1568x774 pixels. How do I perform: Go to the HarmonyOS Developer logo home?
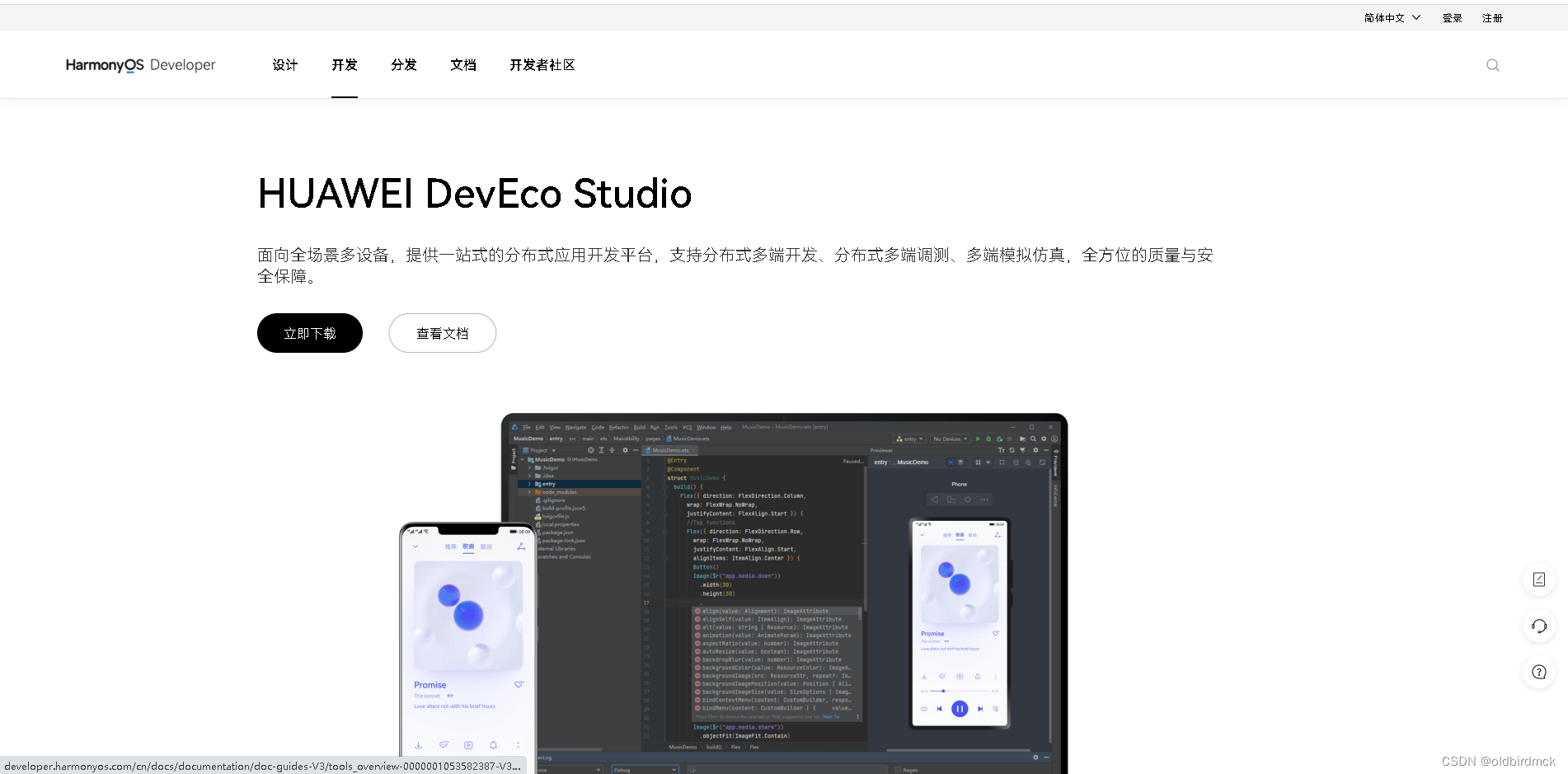click(140, 65)
